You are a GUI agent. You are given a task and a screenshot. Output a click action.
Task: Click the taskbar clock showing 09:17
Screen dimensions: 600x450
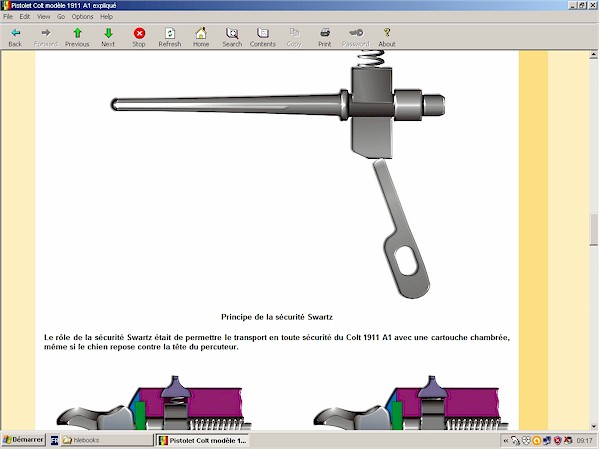584,441
